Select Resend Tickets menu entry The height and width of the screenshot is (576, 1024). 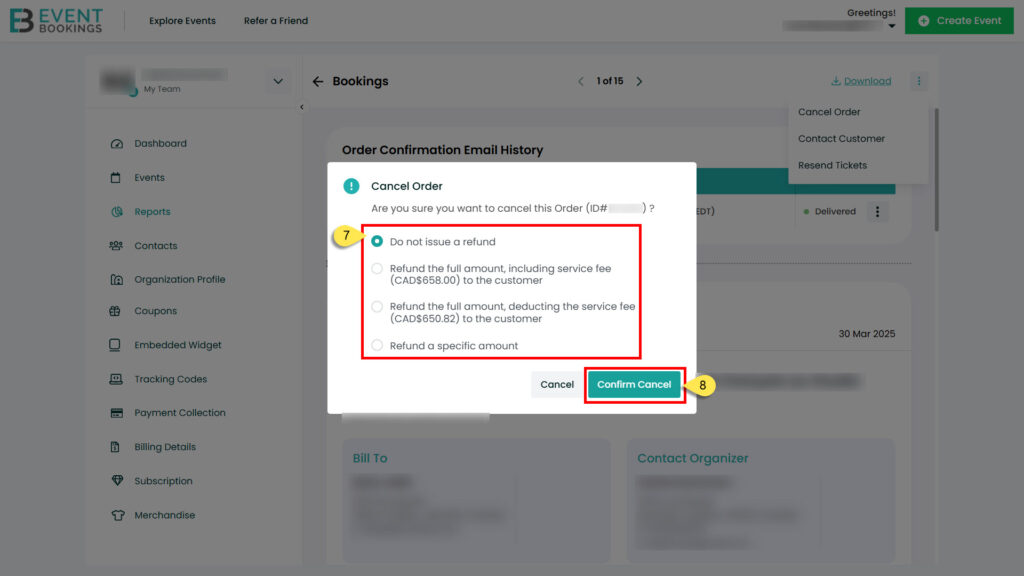832,165
